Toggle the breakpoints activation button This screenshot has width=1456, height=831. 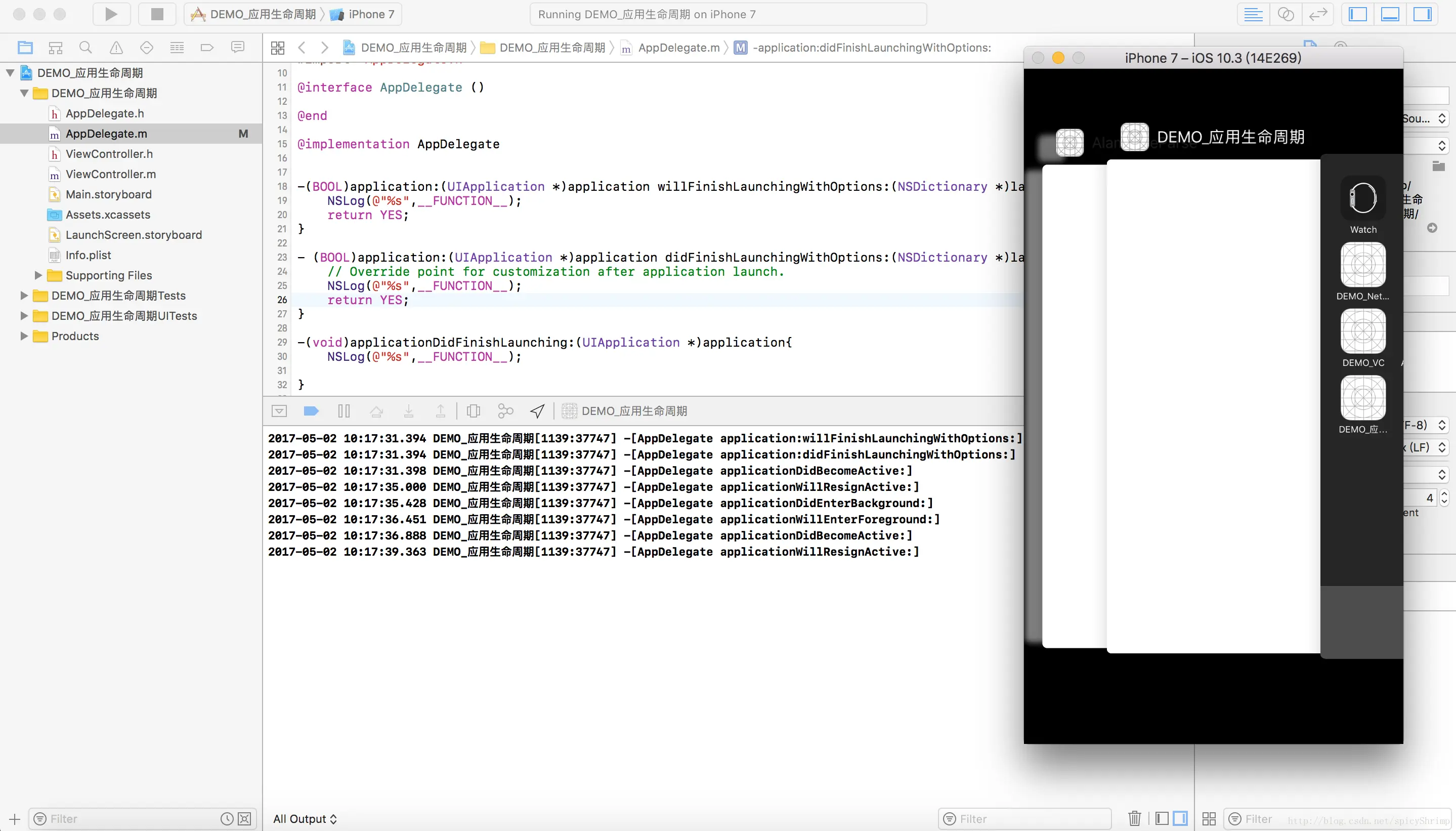tap(311, 411)
